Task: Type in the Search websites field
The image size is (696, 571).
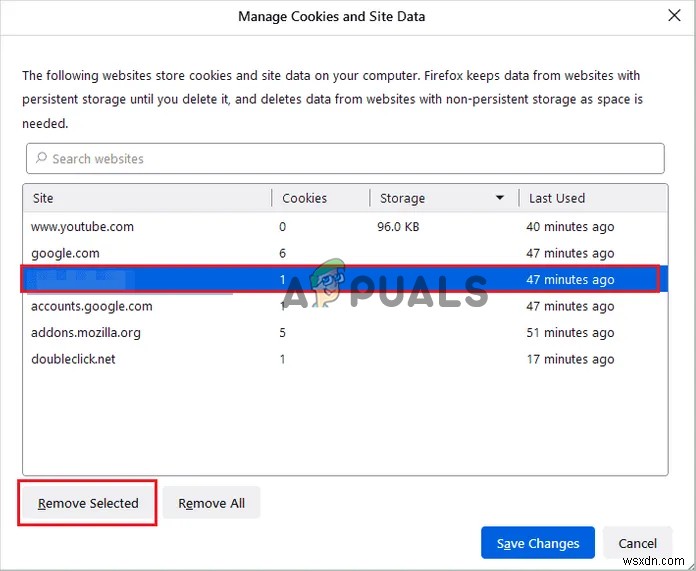Action: point(350,158)
